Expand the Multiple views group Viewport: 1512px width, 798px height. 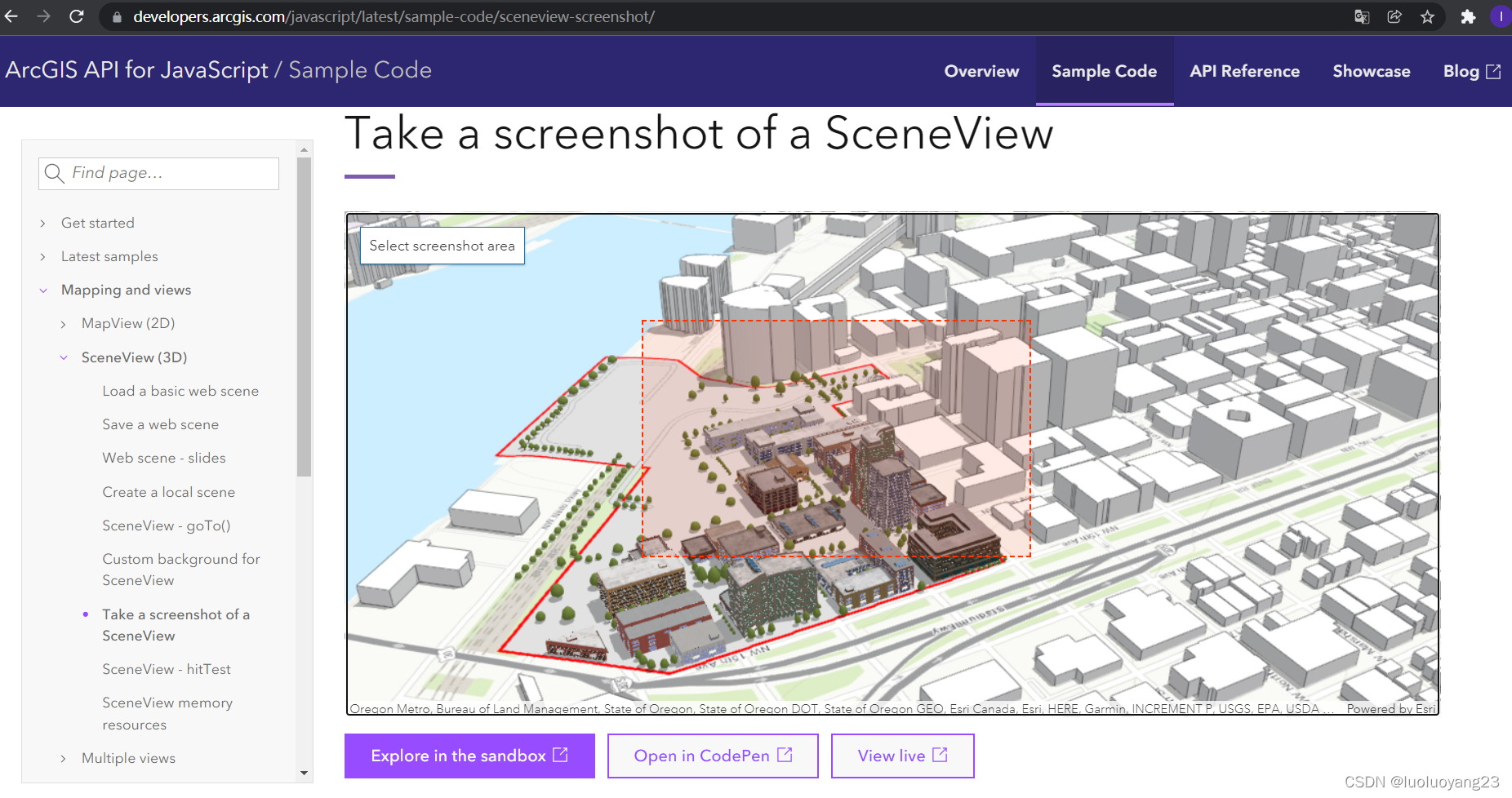point(64,759)
